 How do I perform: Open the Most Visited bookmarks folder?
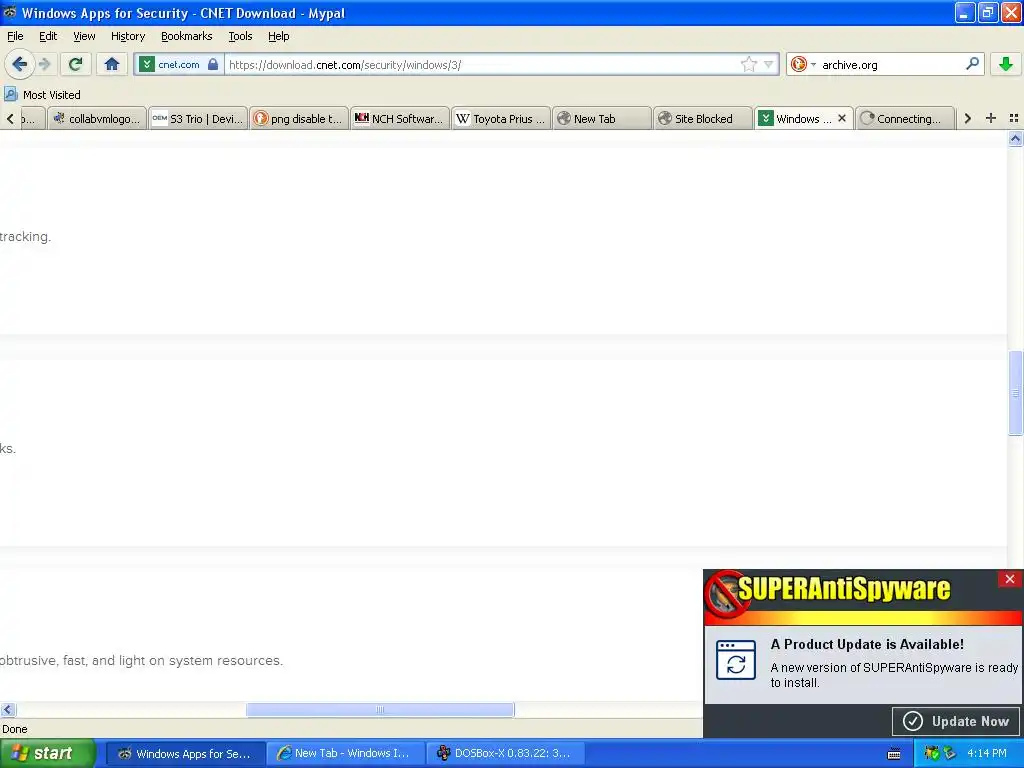(42, 95)
